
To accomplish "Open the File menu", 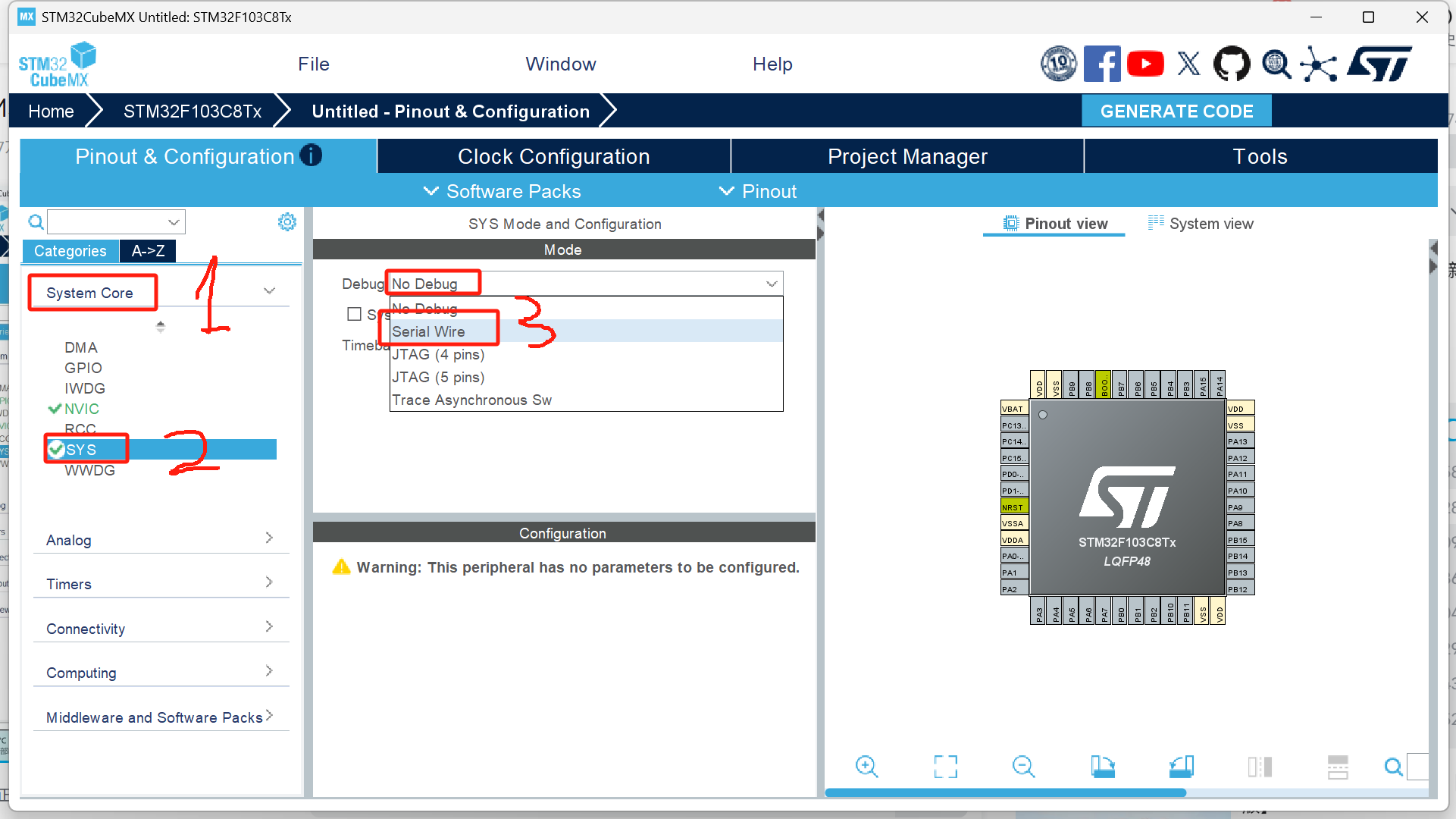I will tap(313, 64).
